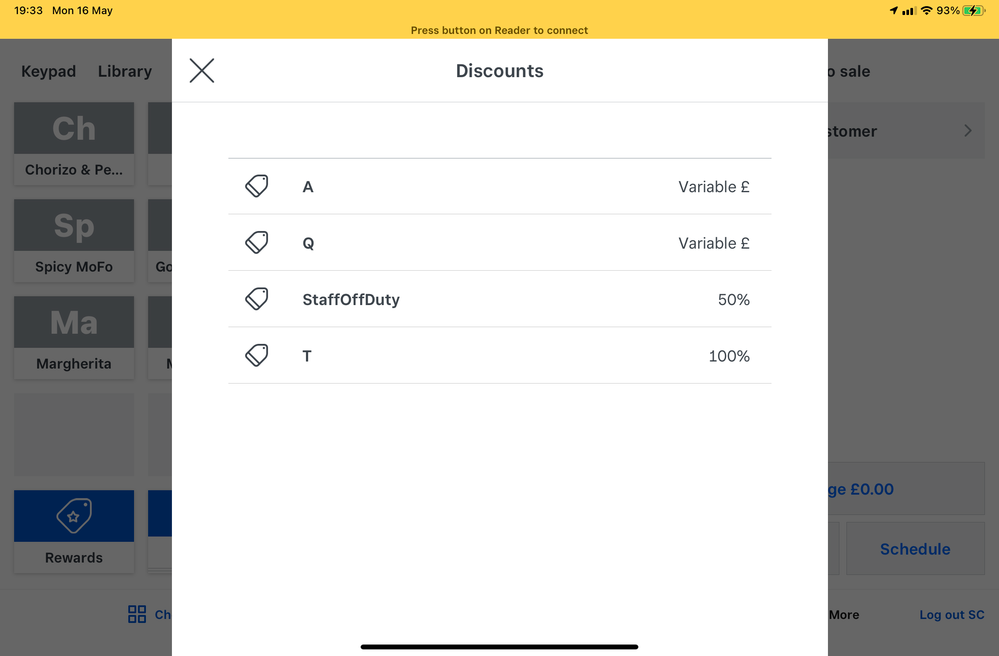Expand the customer row chevron

click(x=967, y=131)
